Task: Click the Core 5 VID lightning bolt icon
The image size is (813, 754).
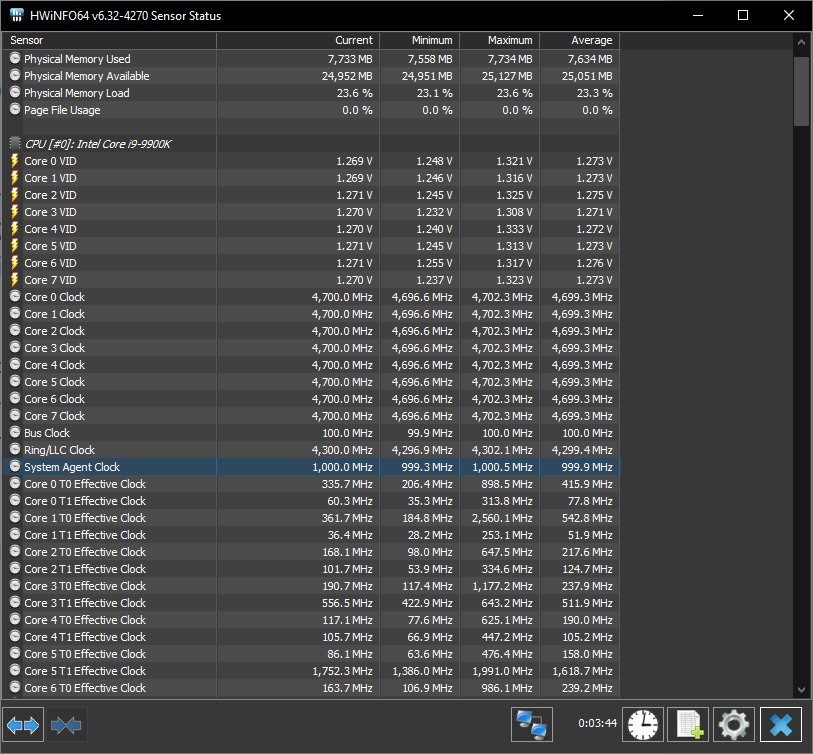Action: point(15,246)
